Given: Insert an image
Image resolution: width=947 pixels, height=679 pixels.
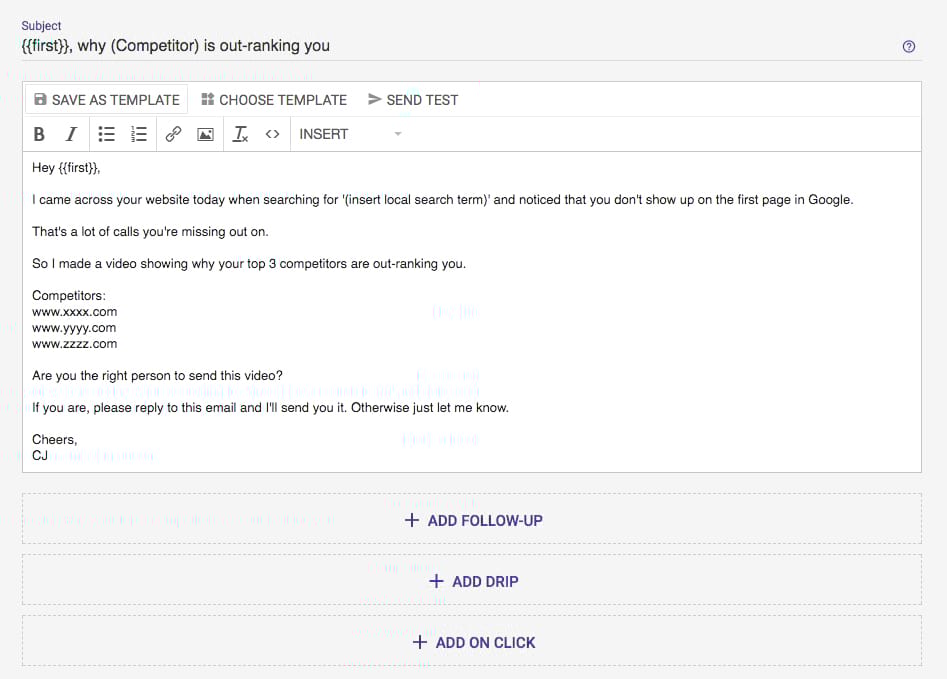Looking at the screenshot, I should click(x=205, y=134).
